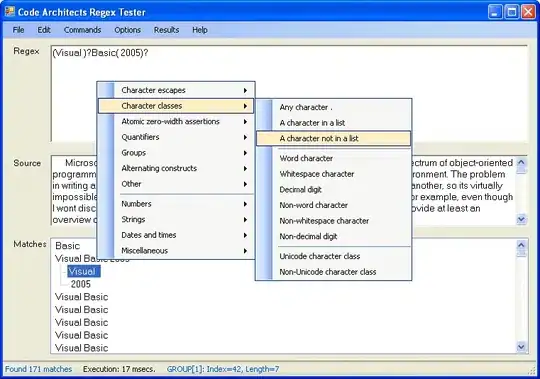Open the File menu
This screenshot has width=540, height=379.
18,30
